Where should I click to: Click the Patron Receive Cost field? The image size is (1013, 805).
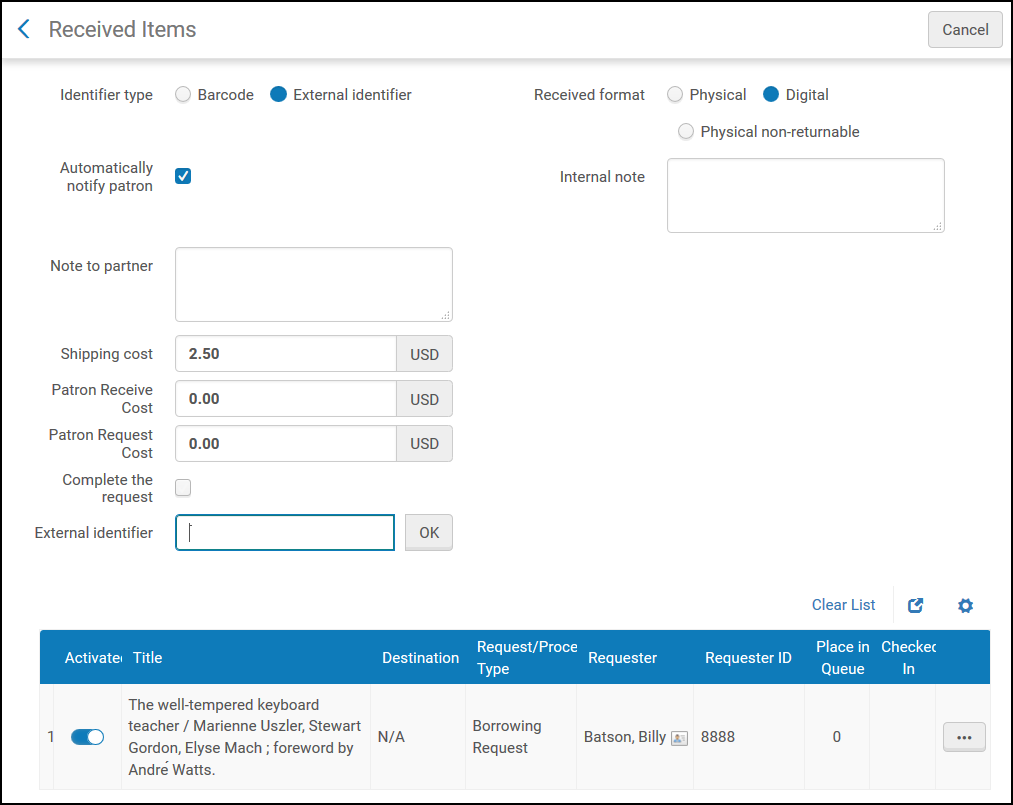click(x=286, y=399)
